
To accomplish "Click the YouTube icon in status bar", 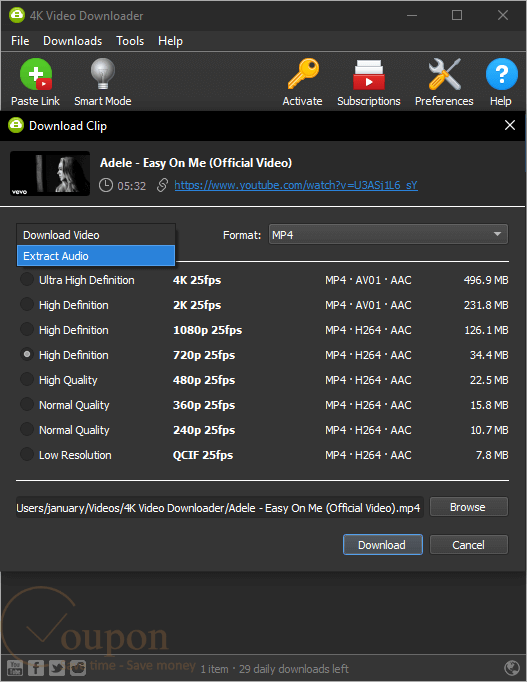I will (15, 667).
